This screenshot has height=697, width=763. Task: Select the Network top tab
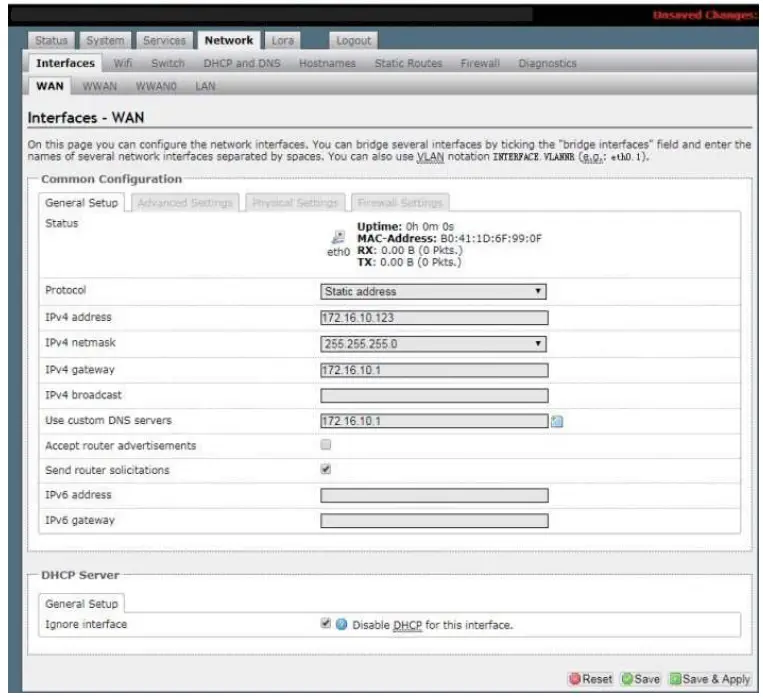pos(229,40)
